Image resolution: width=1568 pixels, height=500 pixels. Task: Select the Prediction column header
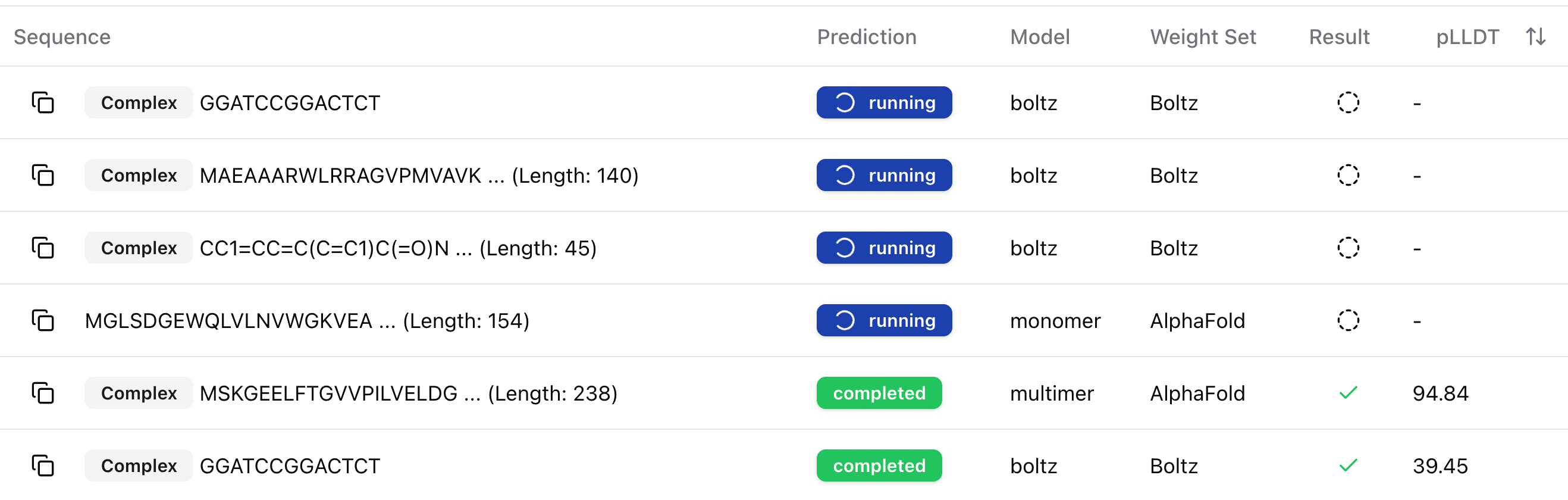coord(866,36)
